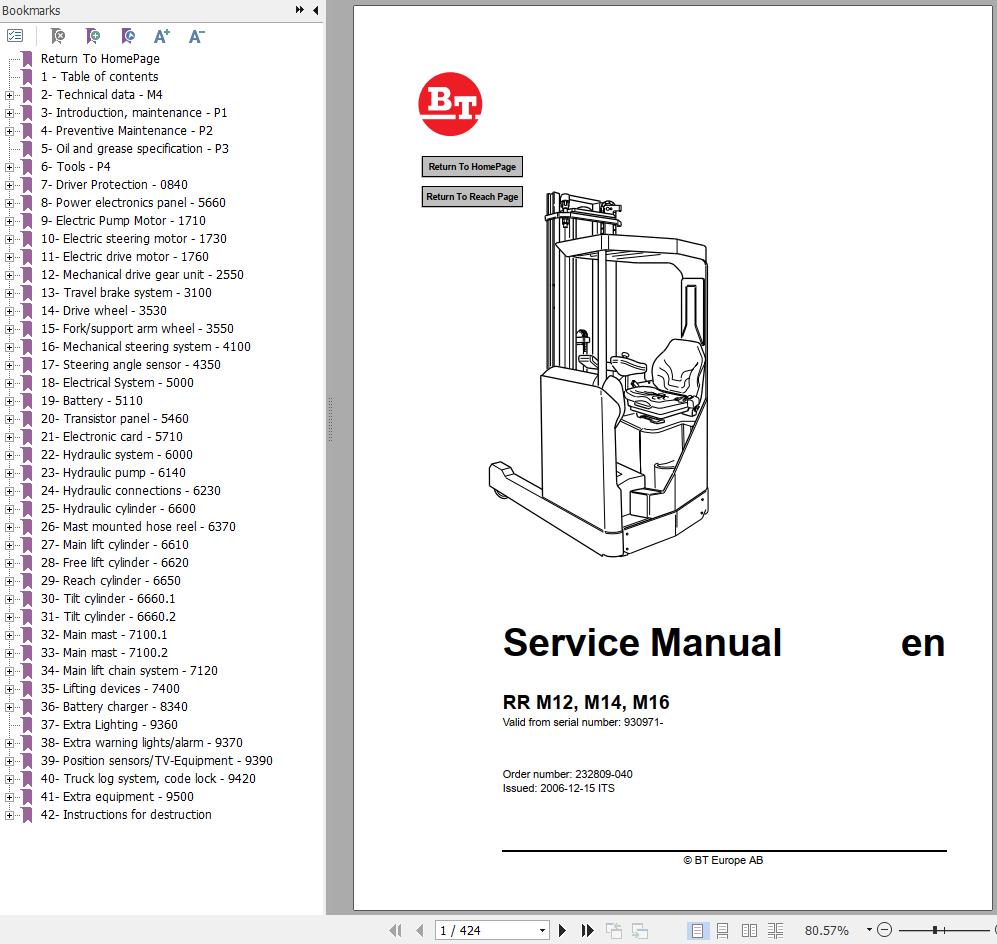Open 14- Drive wheel - 3530 bookmark
This screenshot has height=944, width=997.
coord(104,311)
